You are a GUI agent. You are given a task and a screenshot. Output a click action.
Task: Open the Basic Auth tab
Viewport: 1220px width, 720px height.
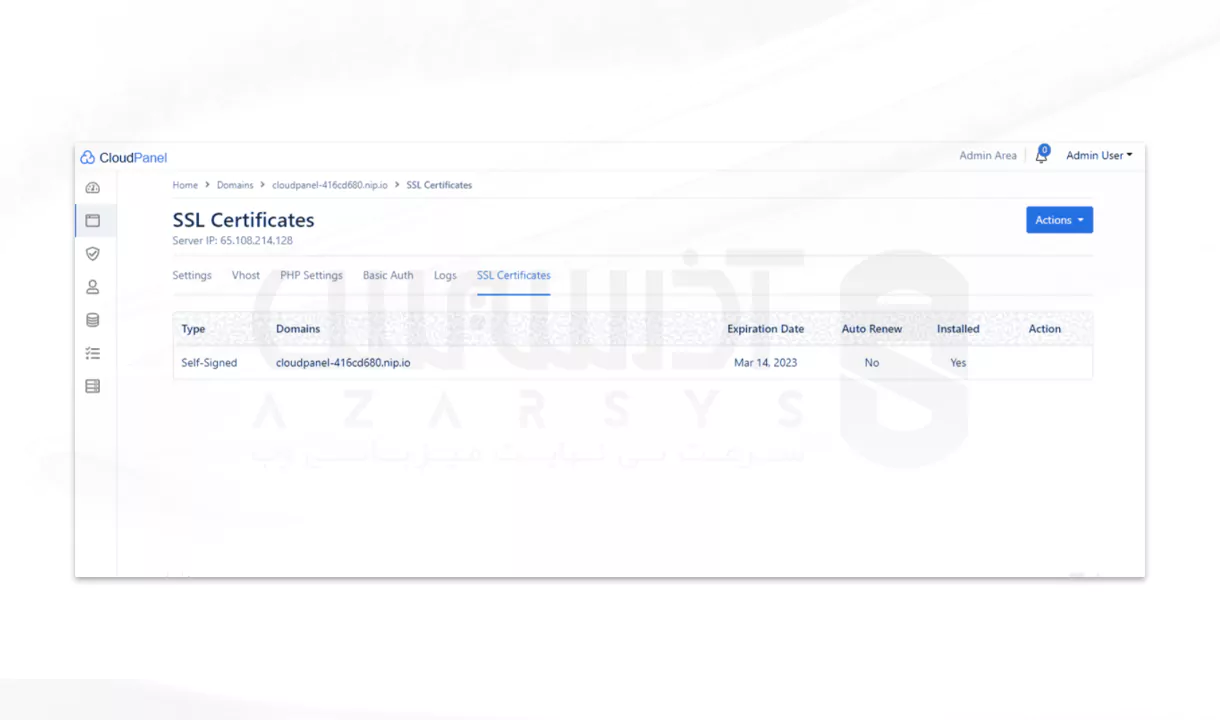(388, 275)
